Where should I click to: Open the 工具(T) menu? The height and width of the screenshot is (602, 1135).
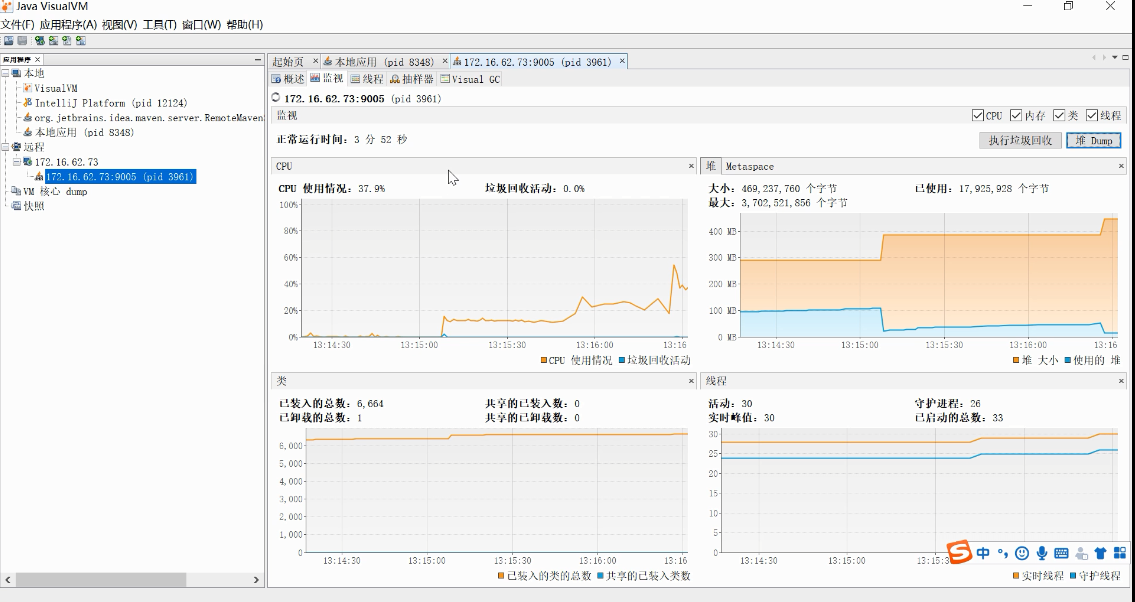tap(159, 25)
